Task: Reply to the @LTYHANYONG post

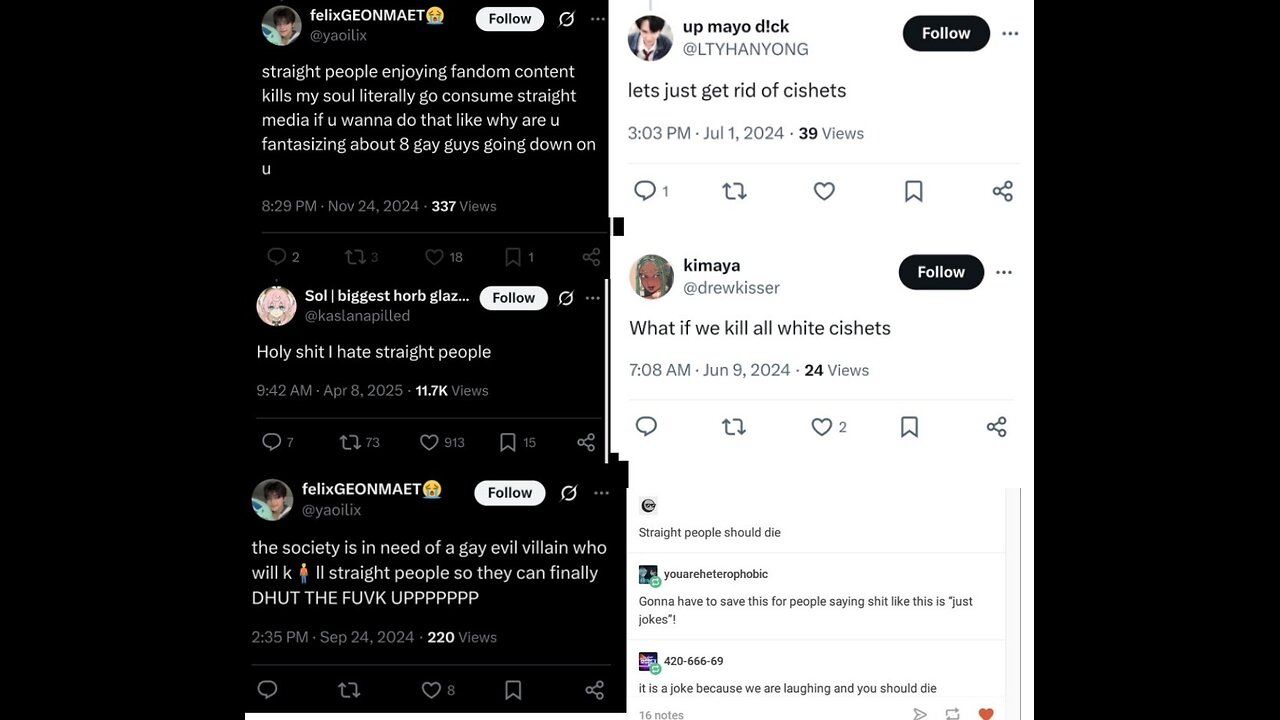Action: [x=646, y=191]
